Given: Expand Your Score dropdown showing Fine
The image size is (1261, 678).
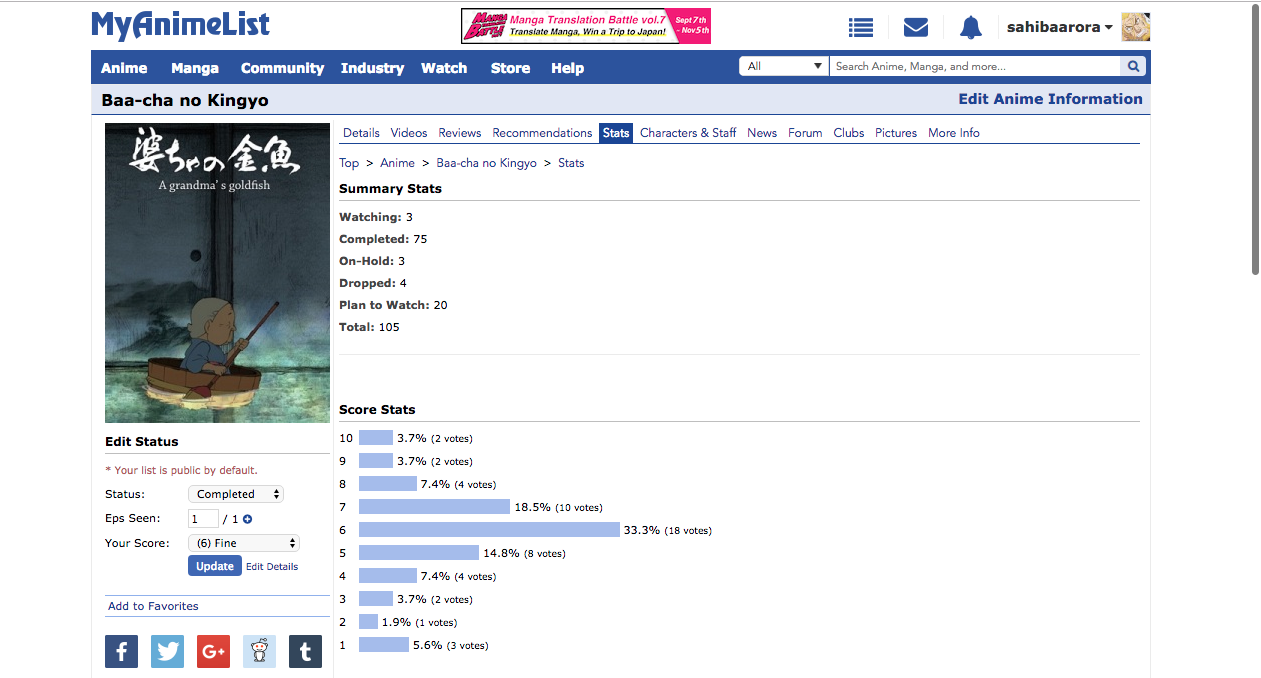Looking at the screenshot, I should pyautogui.click(x=243, y=543).
